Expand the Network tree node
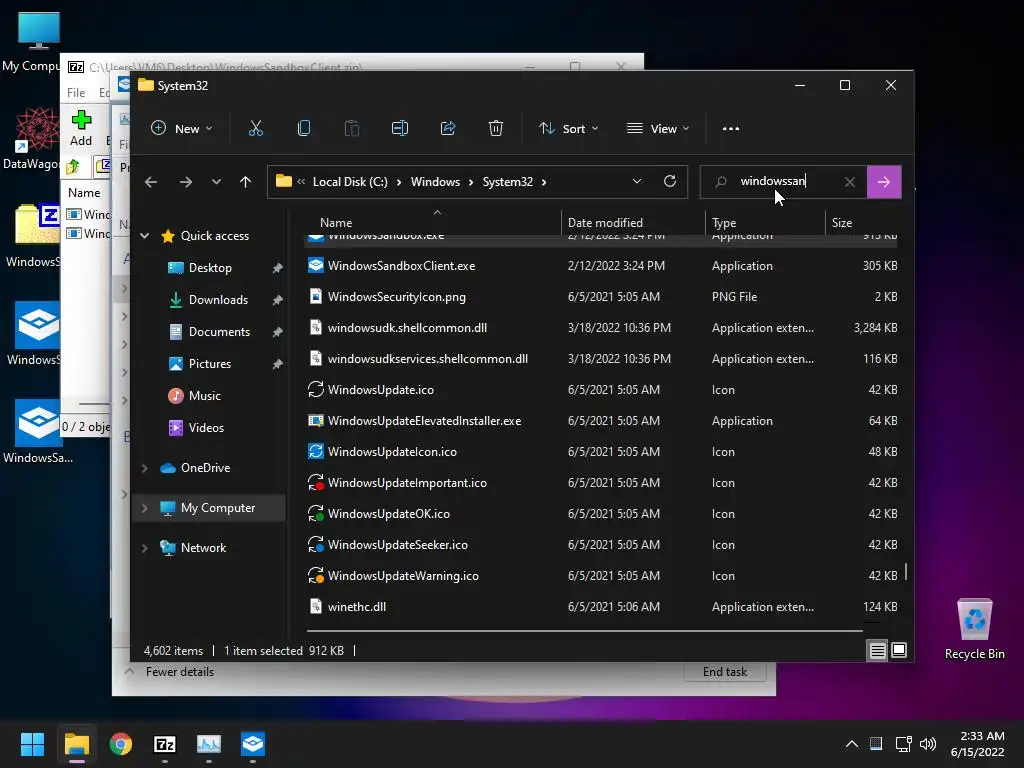 (x=145, y=548)
